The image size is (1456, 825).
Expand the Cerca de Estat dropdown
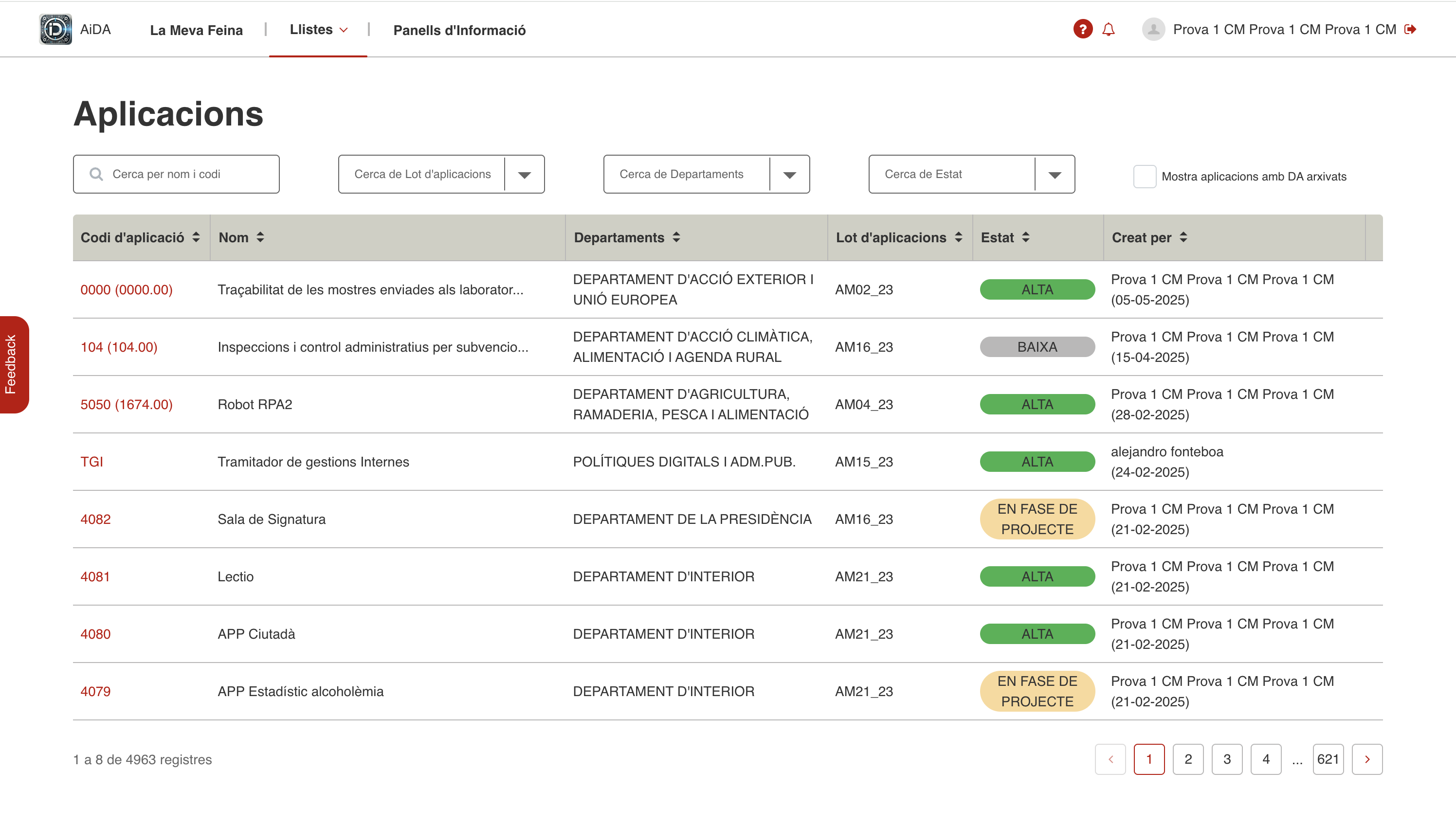click(x=1054, y=175)
